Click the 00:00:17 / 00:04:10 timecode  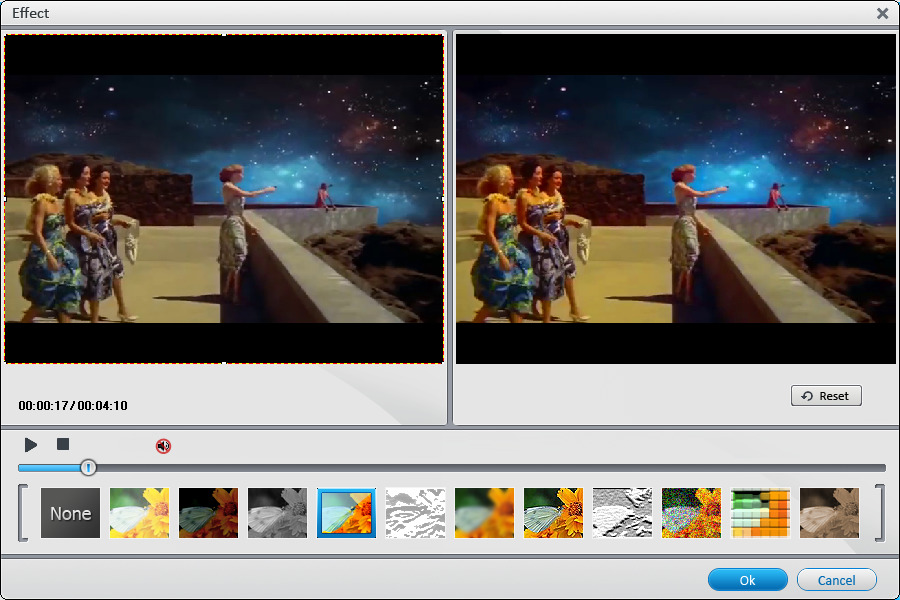(73, 406)
